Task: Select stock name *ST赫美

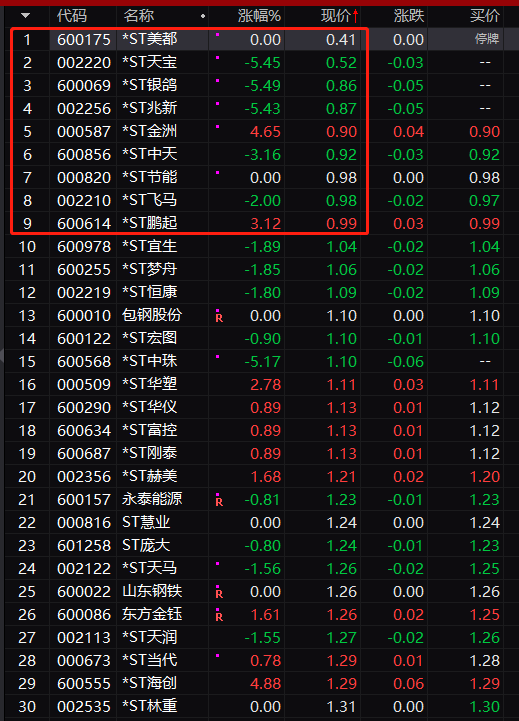Action: click(149, 476)
